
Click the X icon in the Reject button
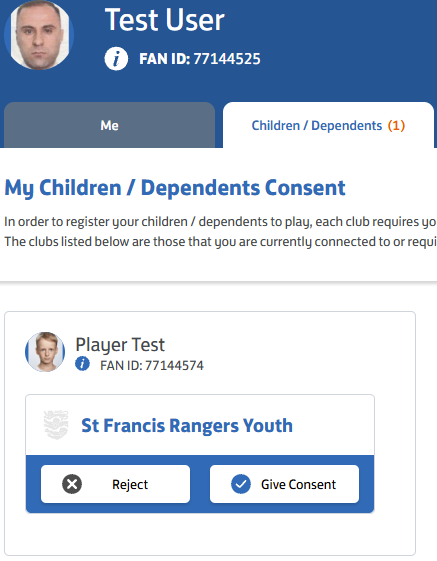(72, 484)
